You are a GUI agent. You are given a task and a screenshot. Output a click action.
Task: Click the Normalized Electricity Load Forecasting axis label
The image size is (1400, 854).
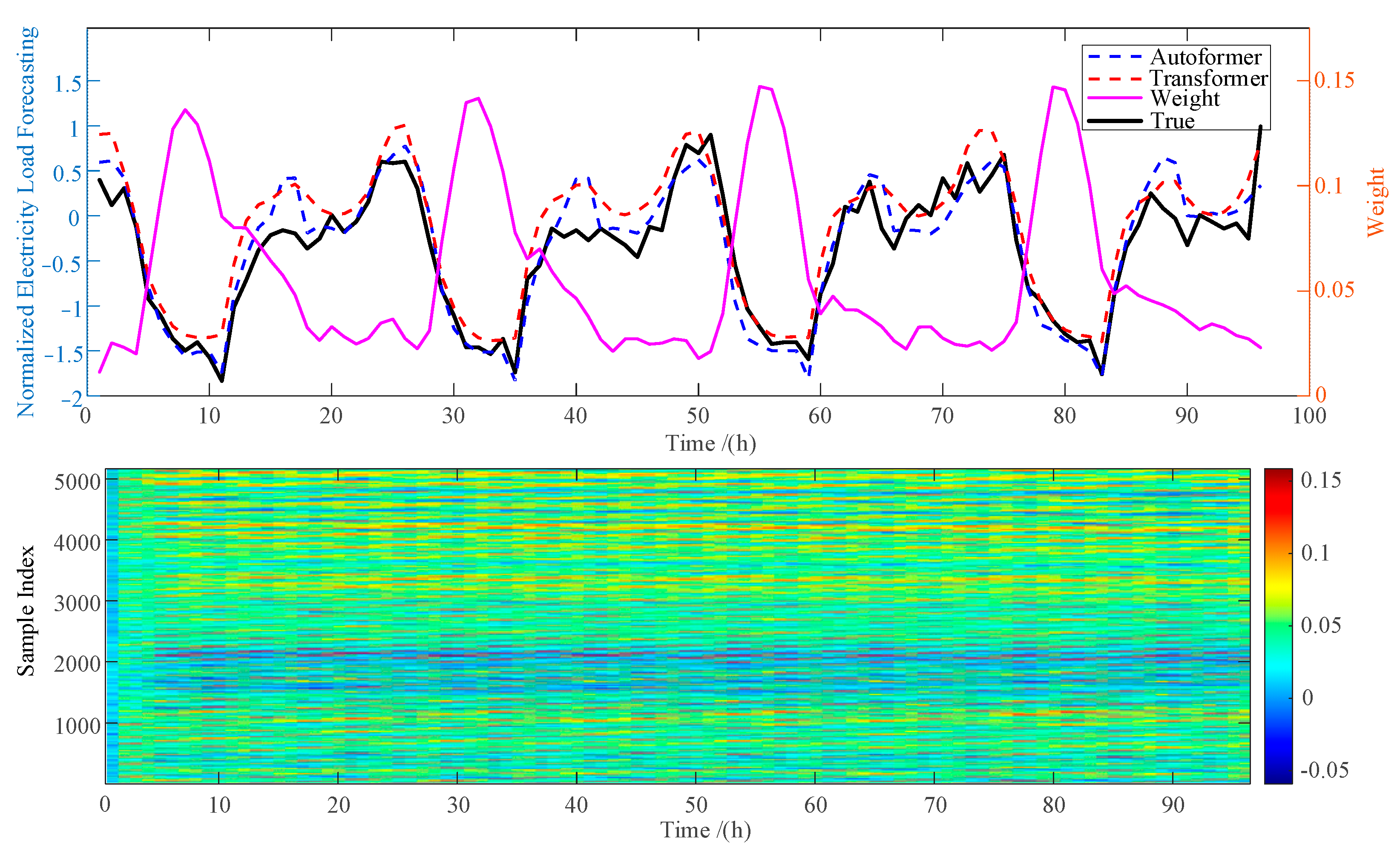pyautogui.click(x=26, y=221)
